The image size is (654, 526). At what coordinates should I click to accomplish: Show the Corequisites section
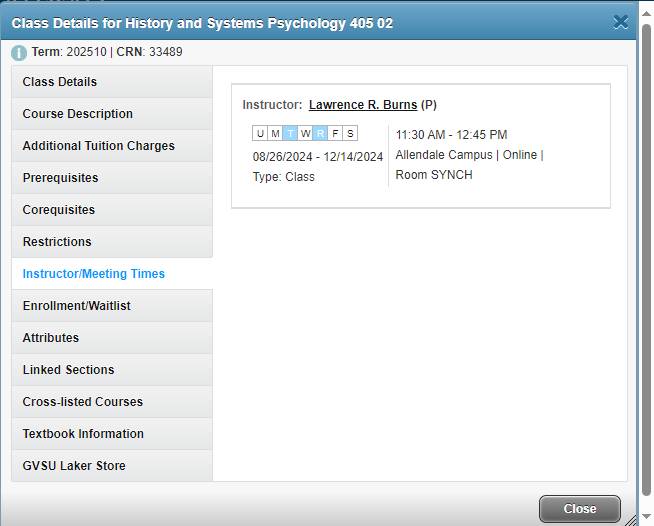click(x=59, y=210)
